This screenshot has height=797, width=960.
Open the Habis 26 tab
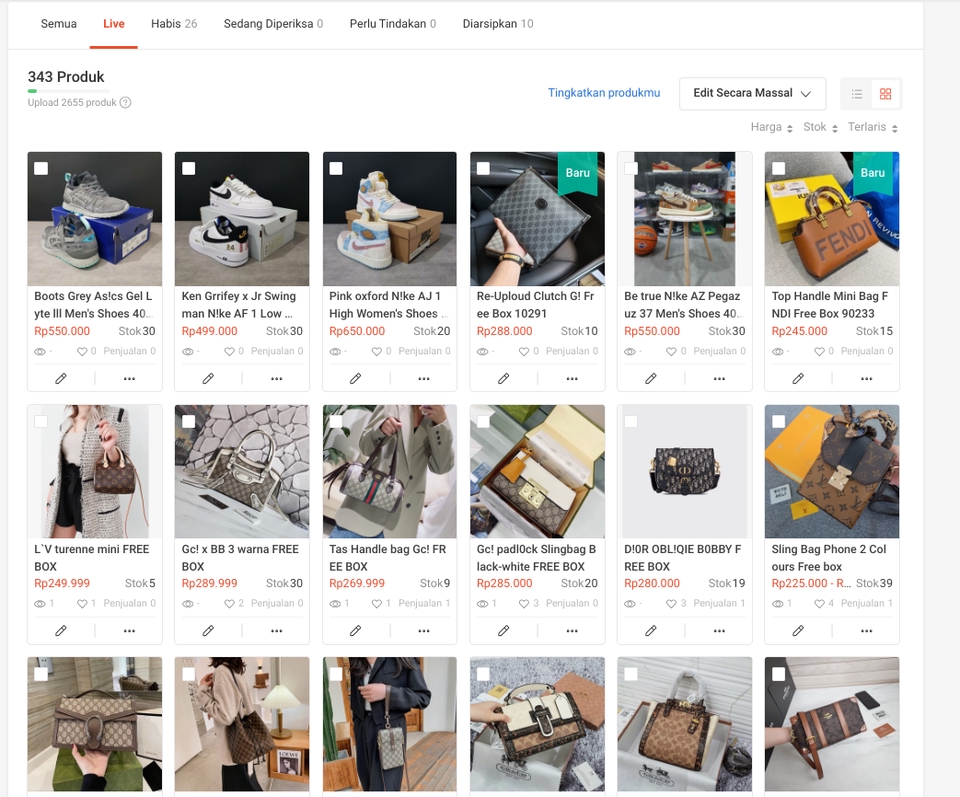pyautogui.click(x=174, y=24)
